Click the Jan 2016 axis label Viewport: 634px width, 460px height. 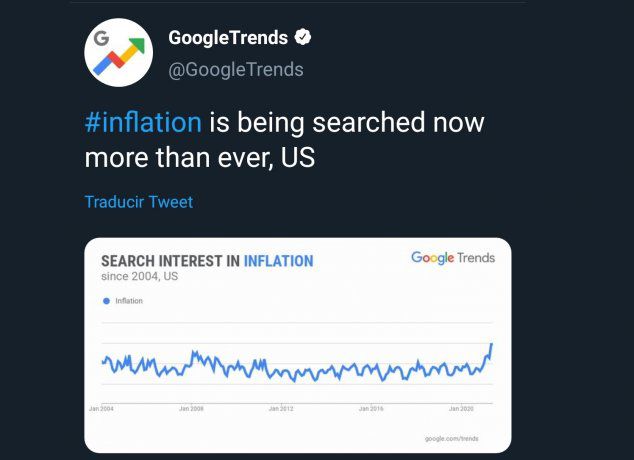click(x=371, y=409)
